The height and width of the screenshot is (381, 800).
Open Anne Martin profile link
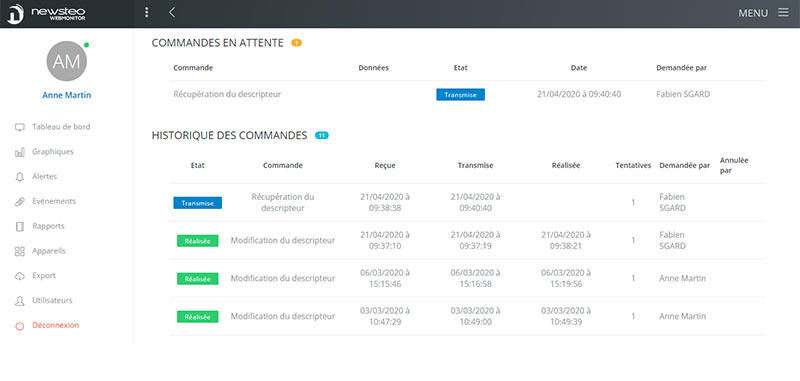coord(67,95)
